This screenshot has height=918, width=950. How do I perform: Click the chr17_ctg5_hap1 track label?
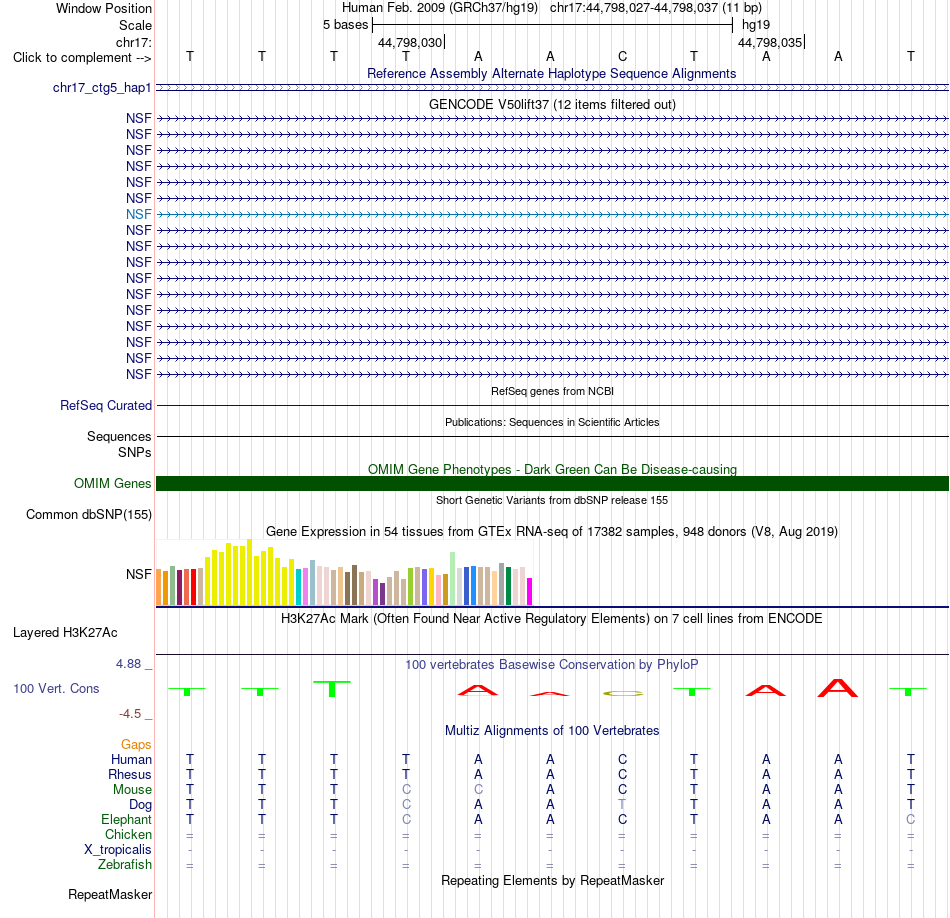coord(102,88)
